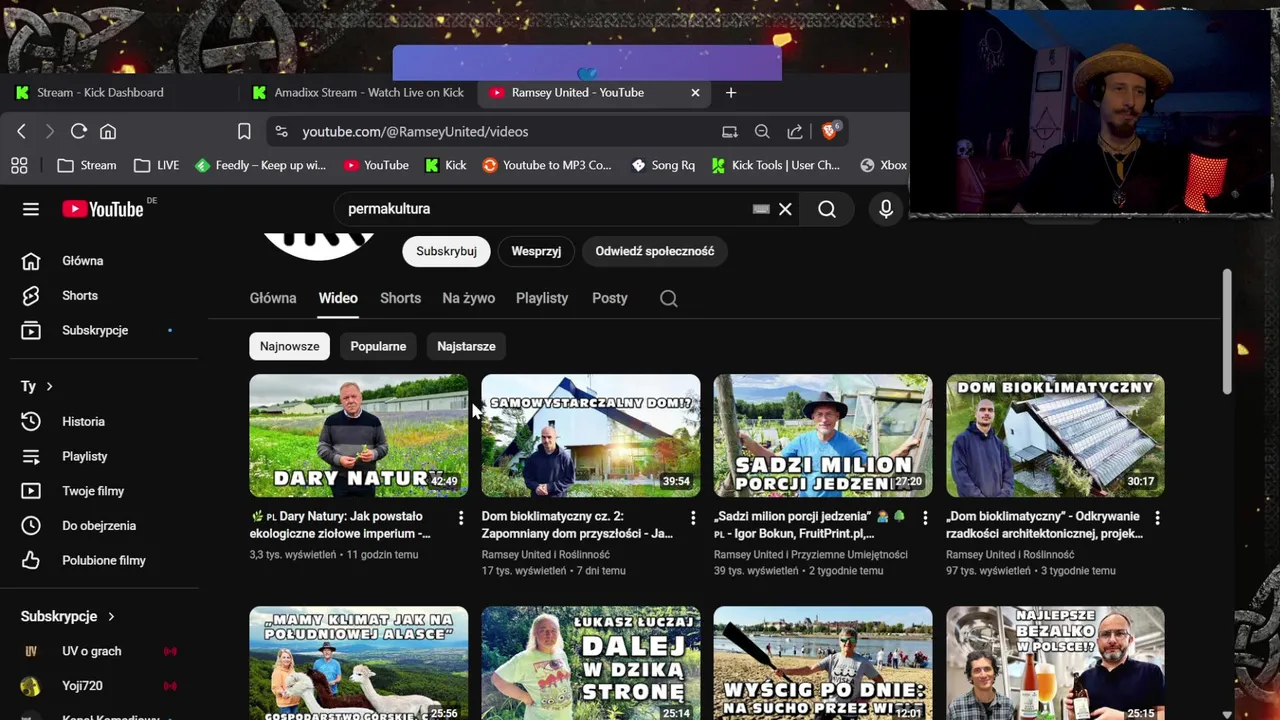Click the browser home icon
1280x720 pixels.
pos(108,131)
